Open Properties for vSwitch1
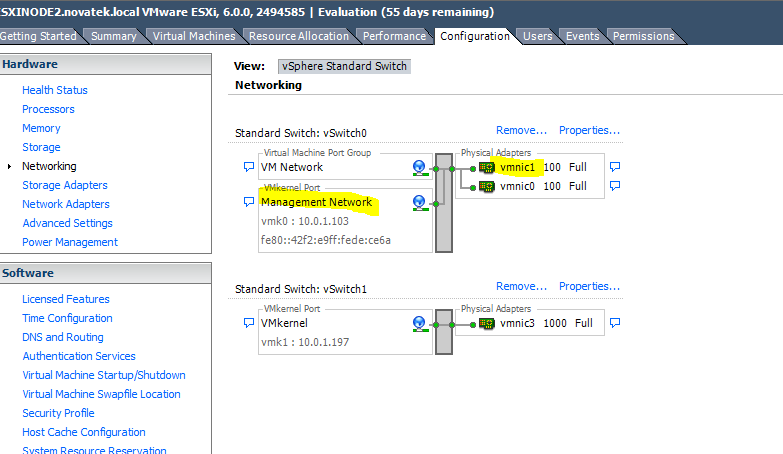This screenshot has height=454, width=783. click(589, 286)
